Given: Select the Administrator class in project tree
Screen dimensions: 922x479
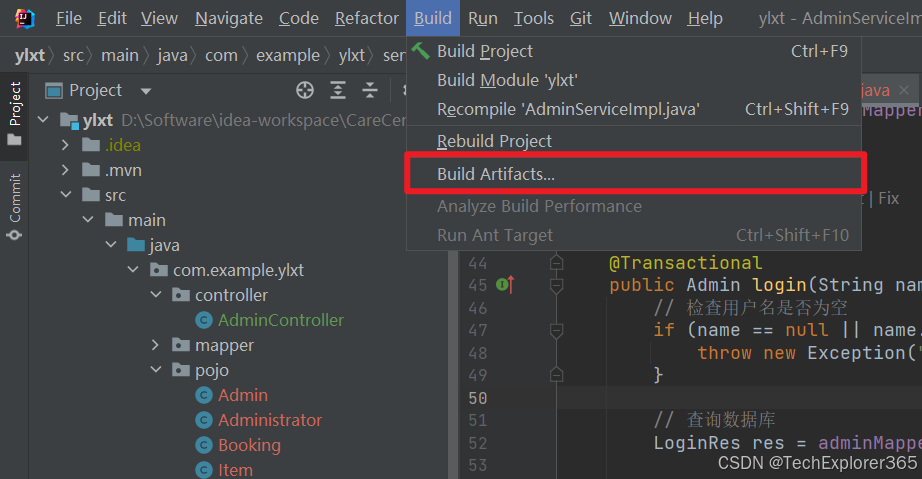Looking at the screenshot, I should [270, 420].
